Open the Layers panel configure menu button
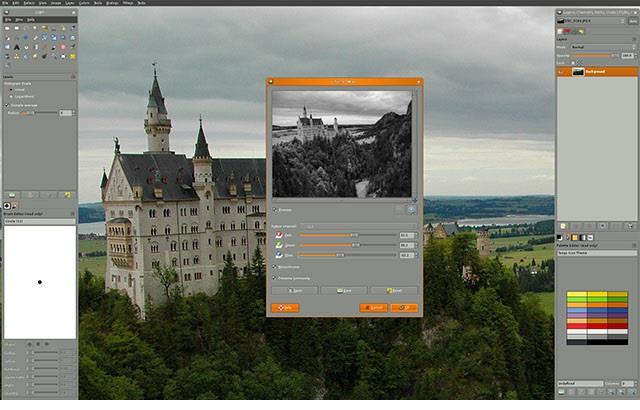Screen dimensions: 640x410 tap(634, 39)
